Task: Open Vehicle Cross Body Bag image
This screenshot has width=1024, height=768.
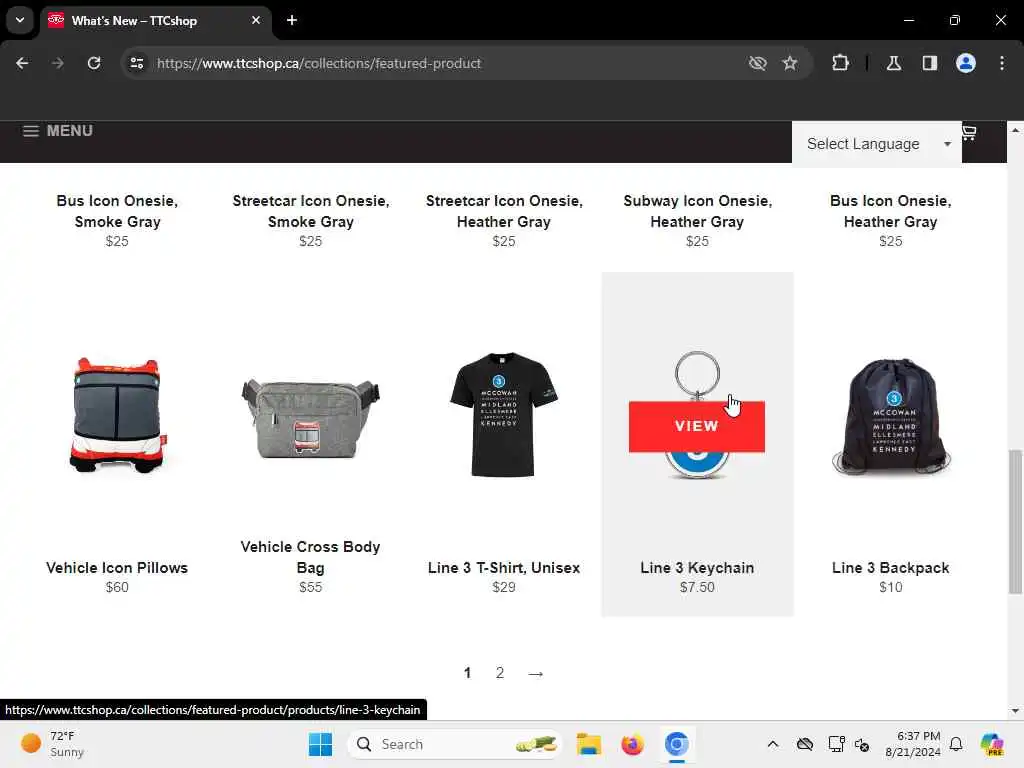Action: click(310, 418)
